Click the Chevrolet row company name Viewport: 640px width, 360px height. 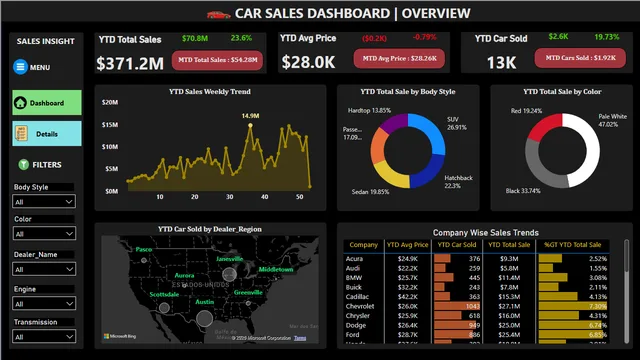click(x=360, y=306)
